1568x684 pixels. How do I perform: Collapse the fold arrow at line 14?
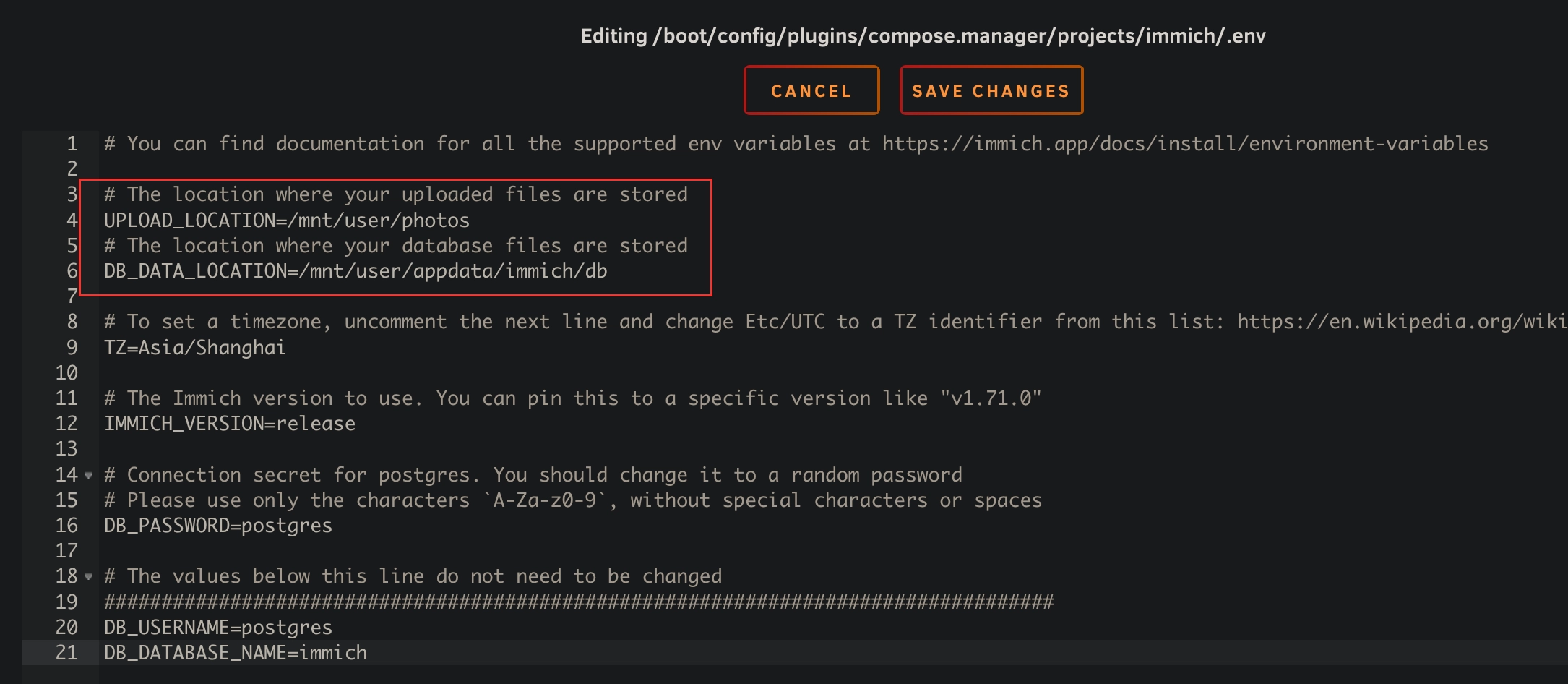click(x=89, y=476)
